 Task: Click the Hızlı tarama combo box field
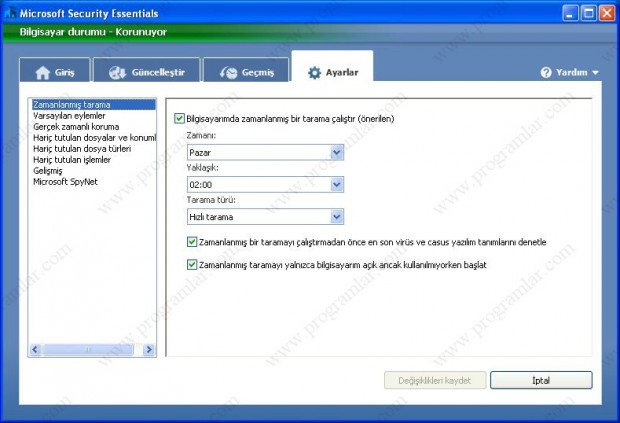pyautogui.click(x=265, y=217)
